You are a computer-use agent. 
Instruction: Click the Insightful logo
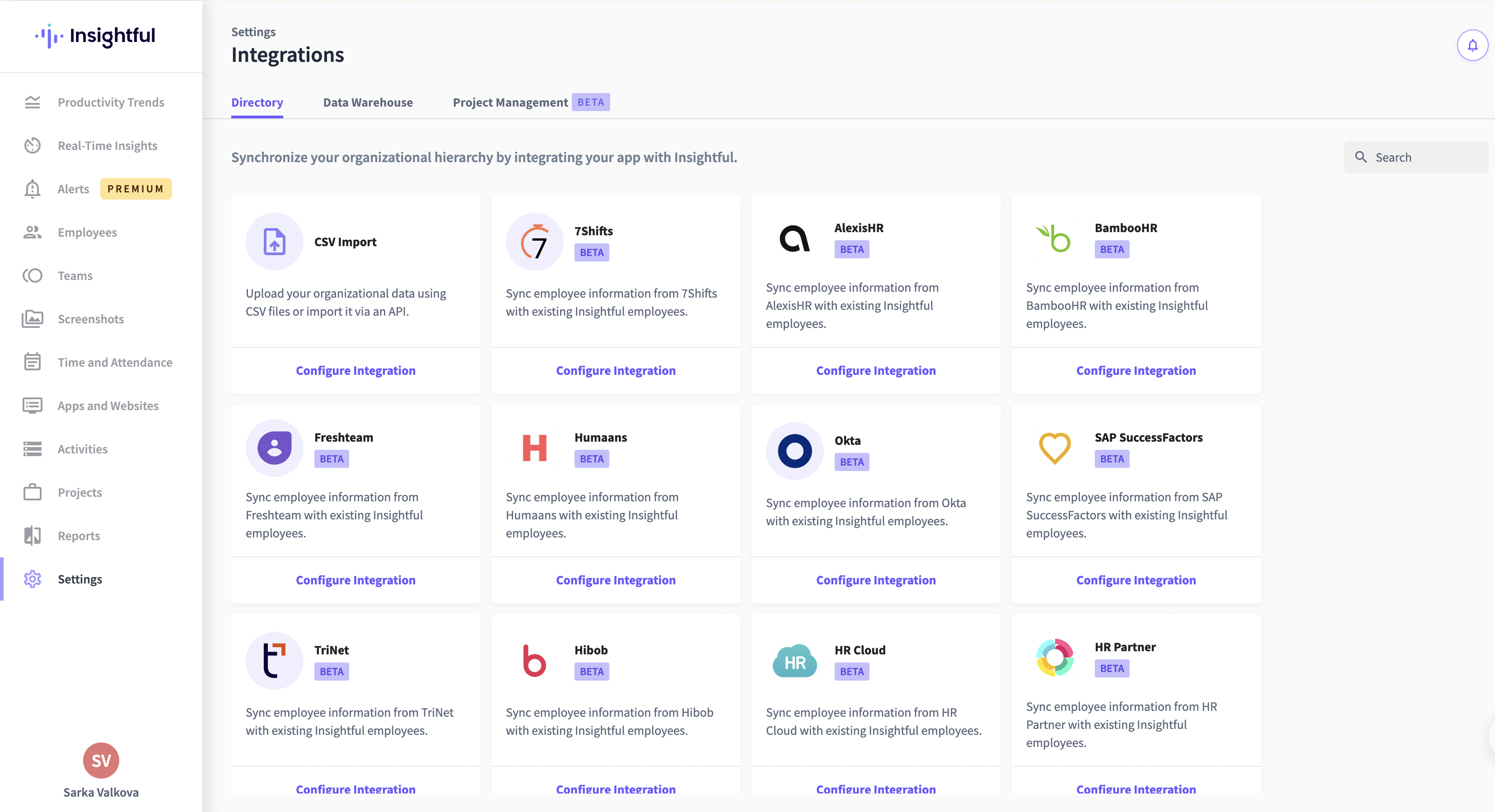point(95,36)
